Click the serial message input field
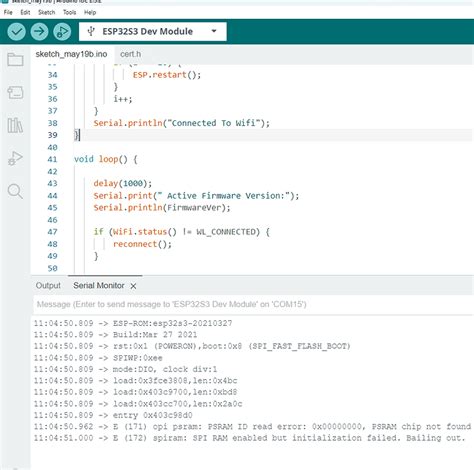This screenshot has width=474, height=470. (x=253, y=304)
